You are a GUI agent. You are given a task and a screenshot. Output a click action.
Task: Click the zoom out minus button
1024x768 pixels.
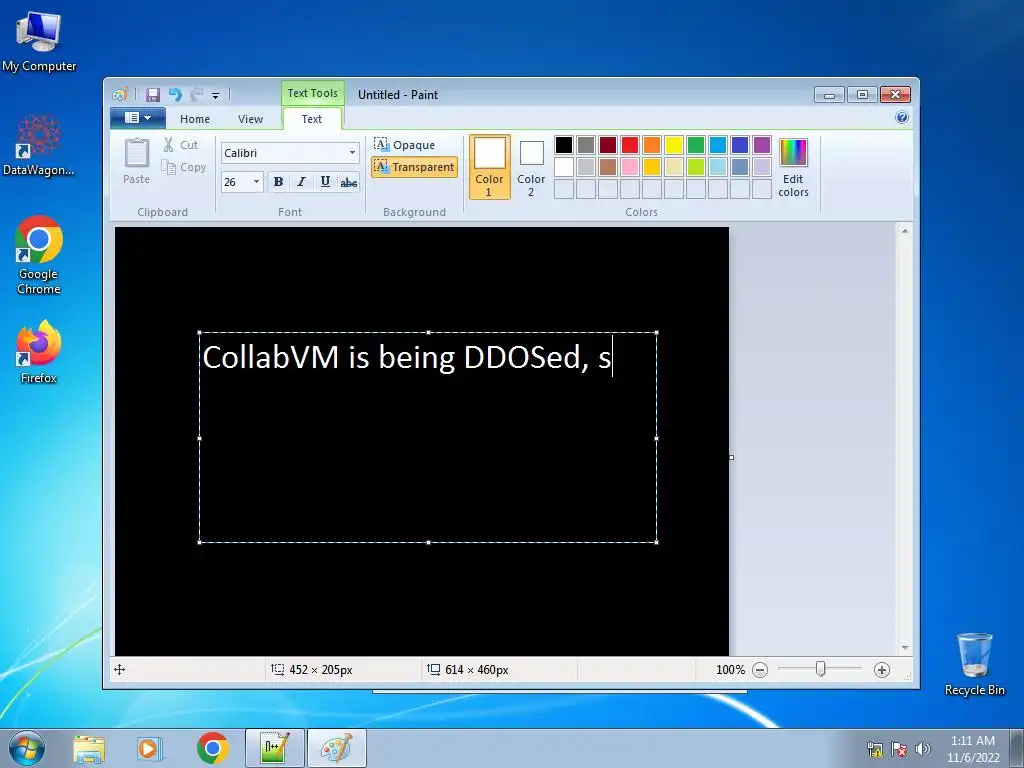[760, 670]
